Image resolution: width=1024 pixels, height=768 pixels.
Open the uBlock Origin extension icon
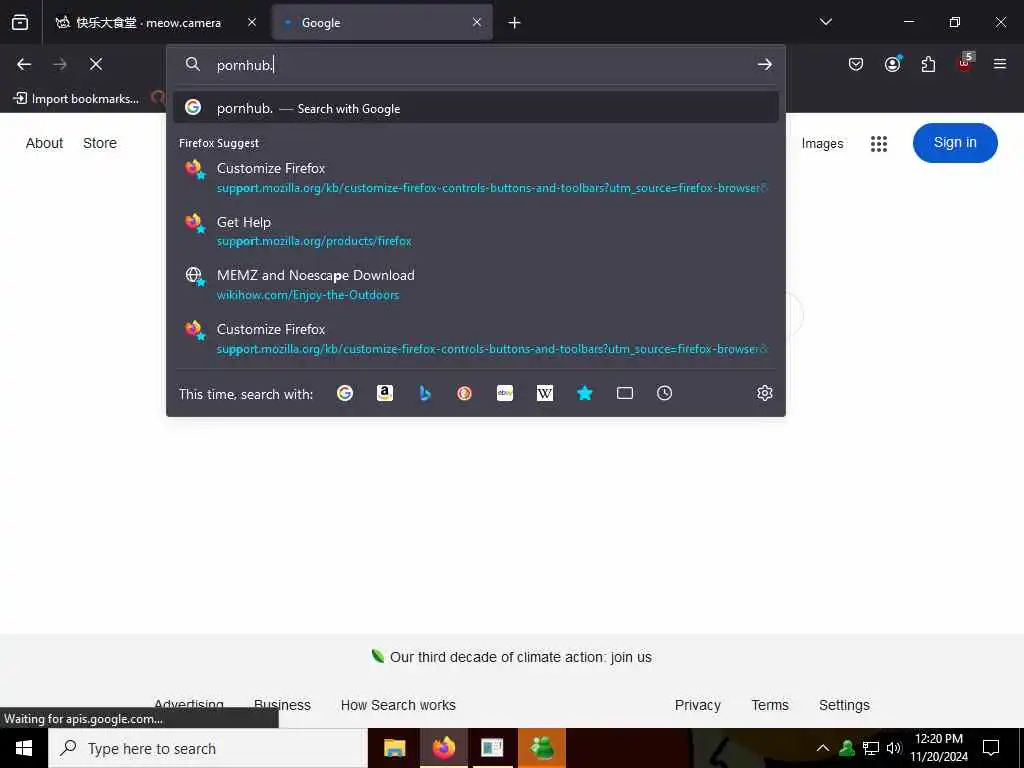(x=965, y=63)
